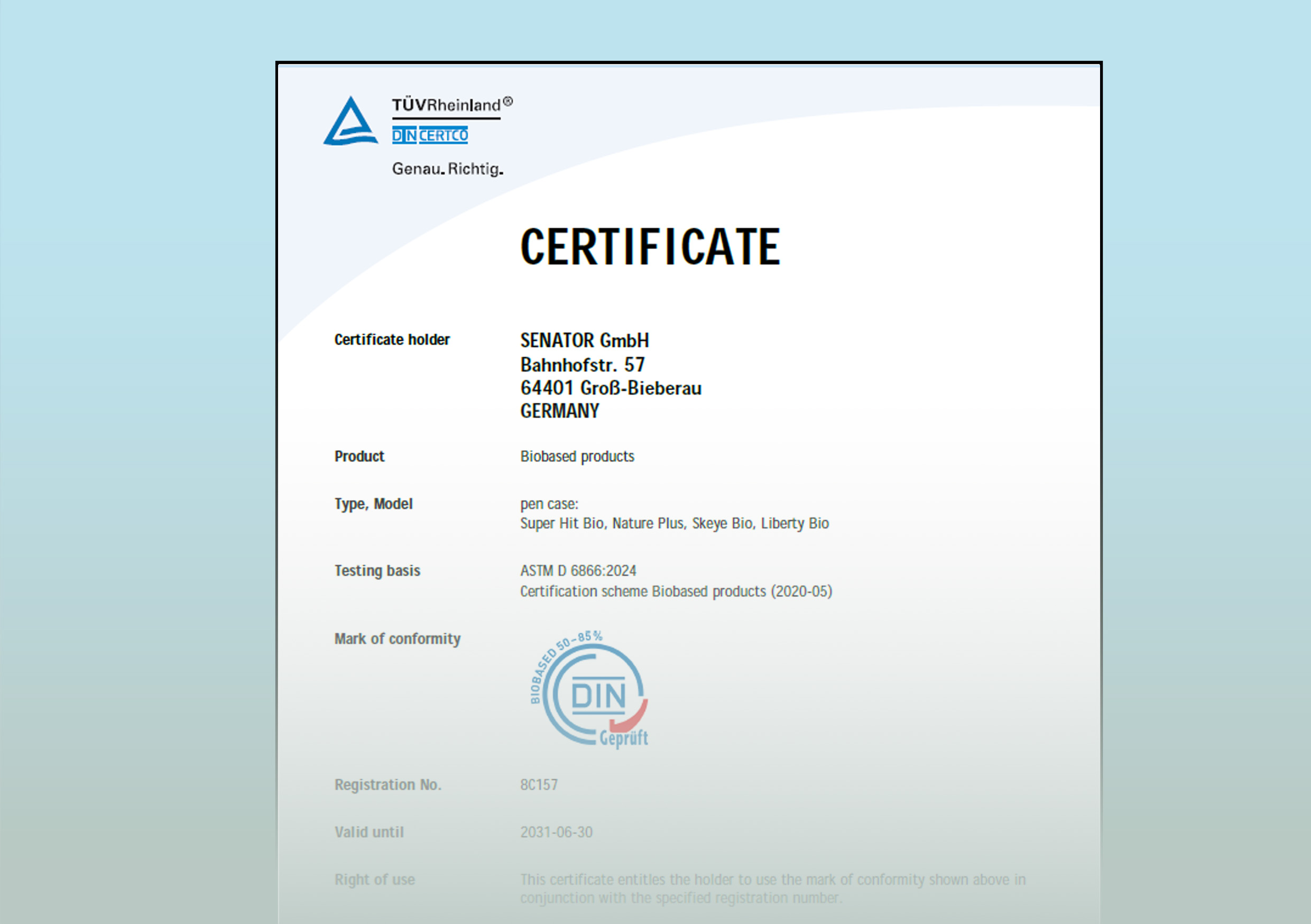1311x924 pixels.
Task: Click the 'Genau. Richtig.' slogan
Action: 447,169
